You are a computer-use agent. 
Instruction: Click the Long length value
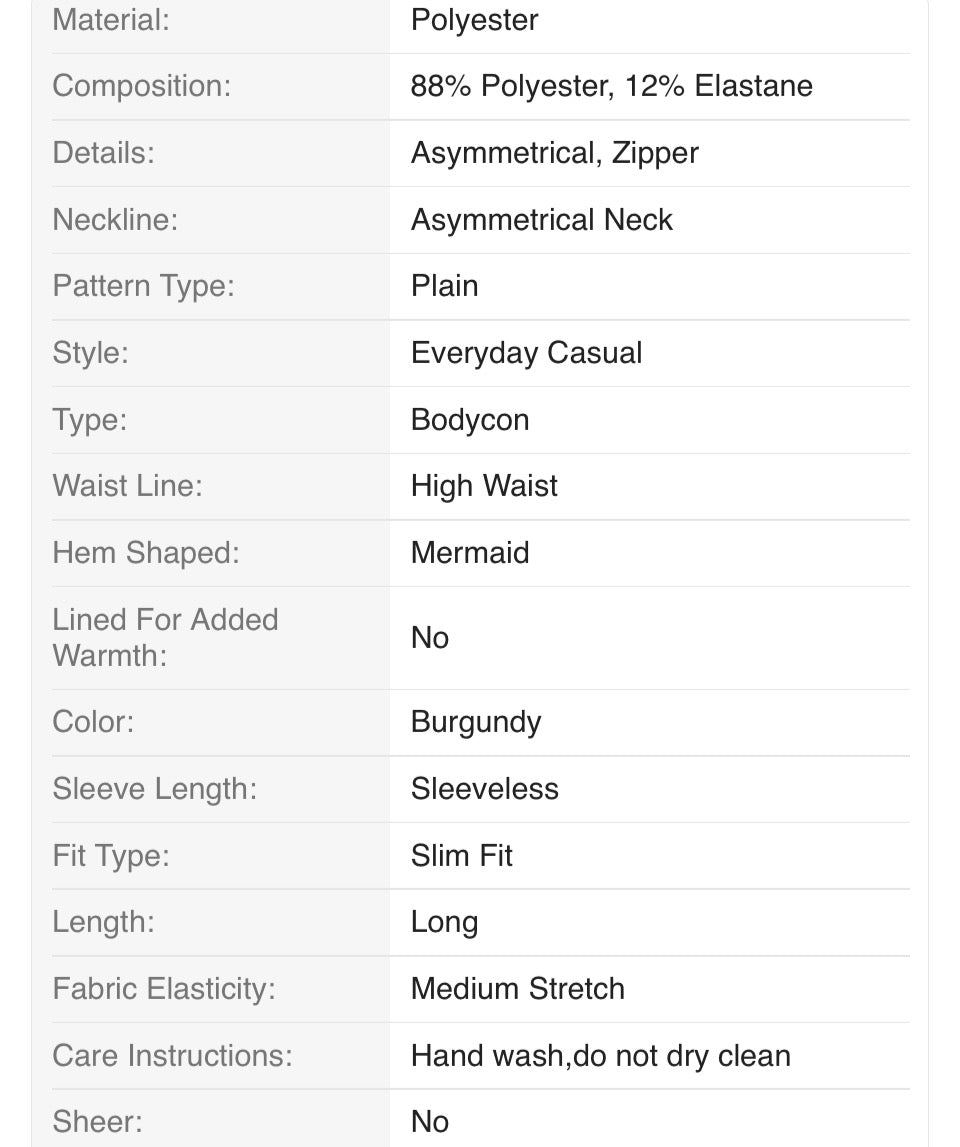(x=444, y=922)
